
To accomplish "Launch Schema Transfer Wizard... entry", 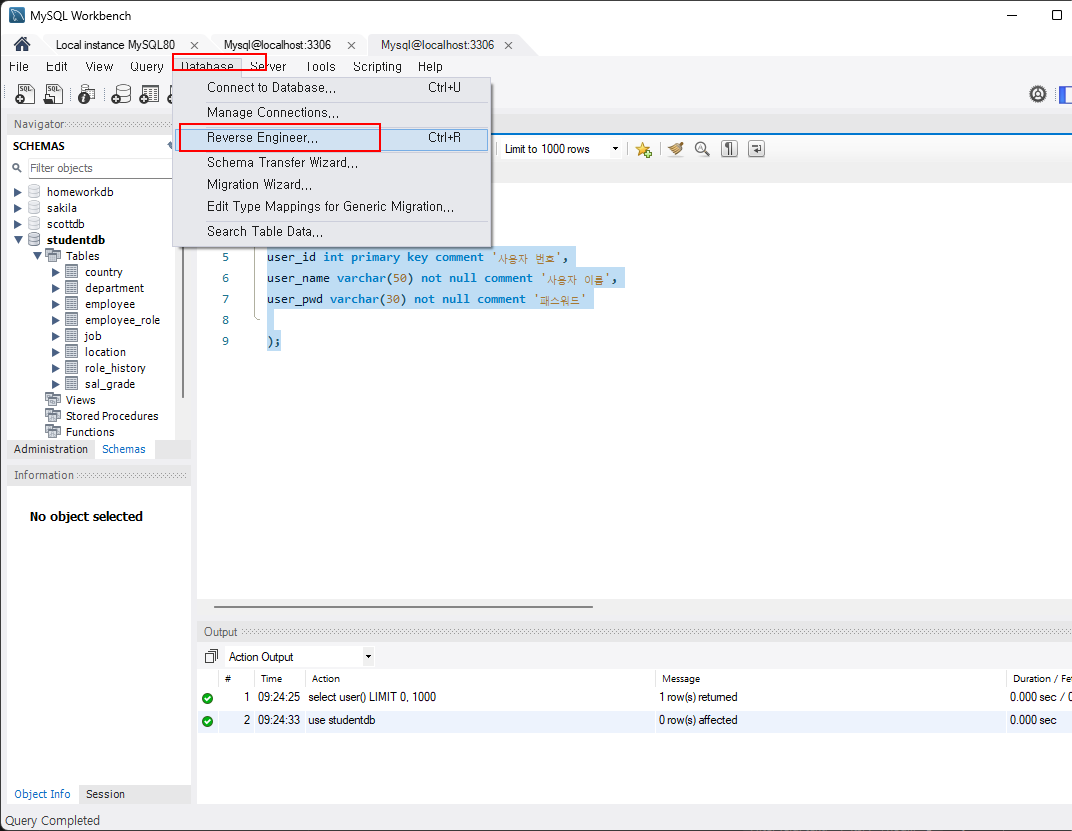I will [332, 162].
